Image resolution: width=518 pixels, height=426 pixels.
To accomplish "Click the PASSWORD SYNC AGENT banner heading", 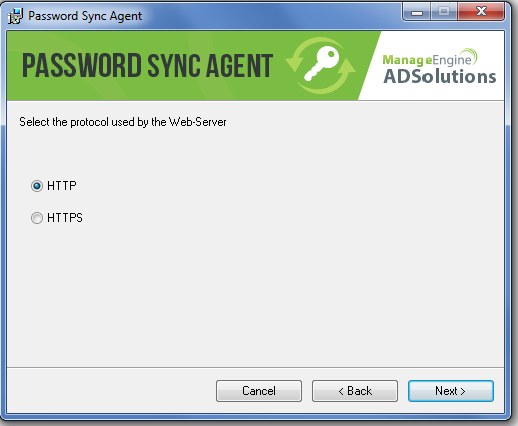I will pyautogui.click(x=148, y=66).
